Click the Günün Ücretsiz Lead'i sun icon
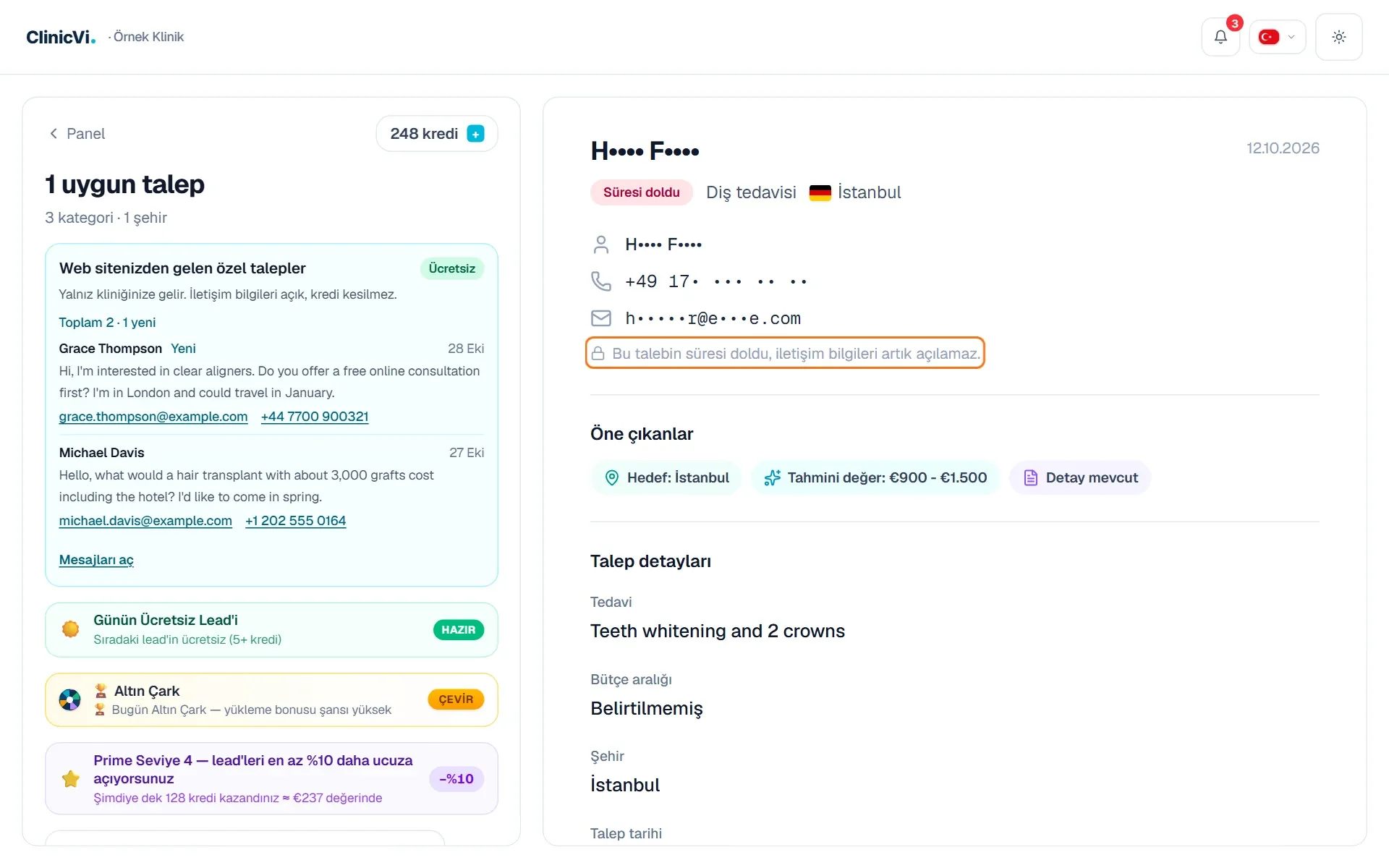 pos(71,629)
